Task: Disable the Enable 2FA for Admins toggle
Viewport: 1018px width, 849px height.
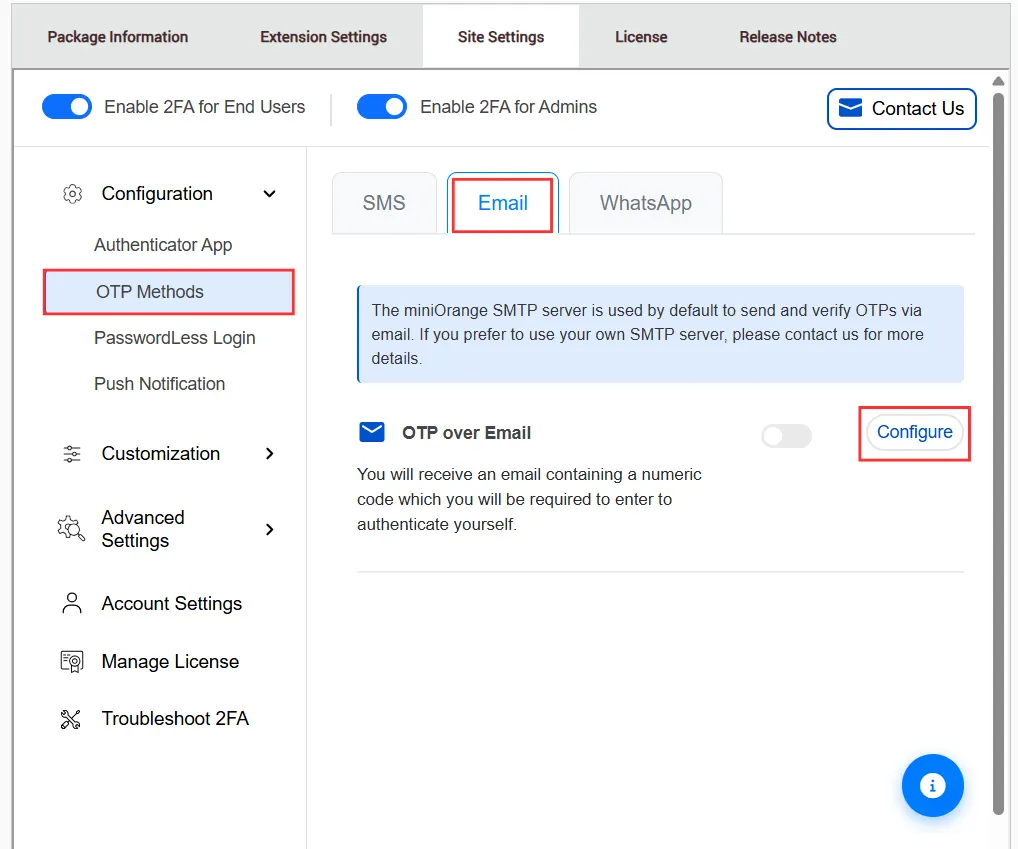Action: (x=381, y=106)
